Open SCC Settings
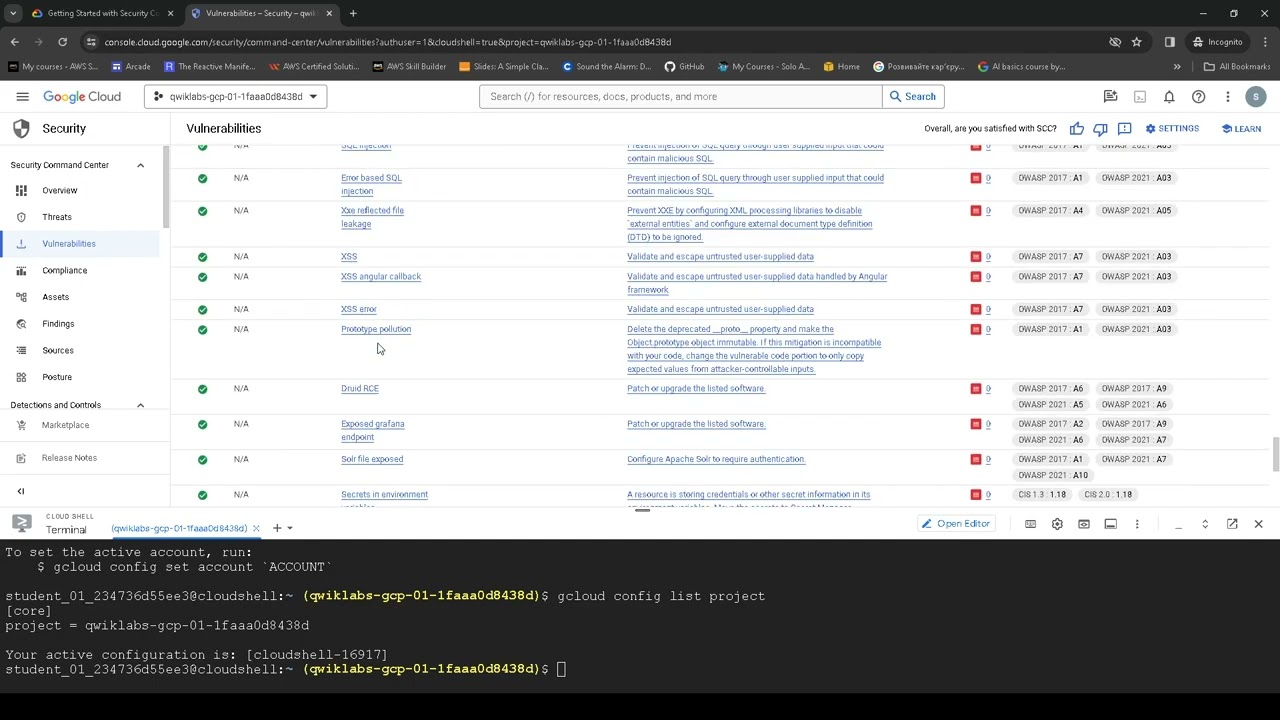This screenshot has height=720, width=1280. [x=1172, y=129]
